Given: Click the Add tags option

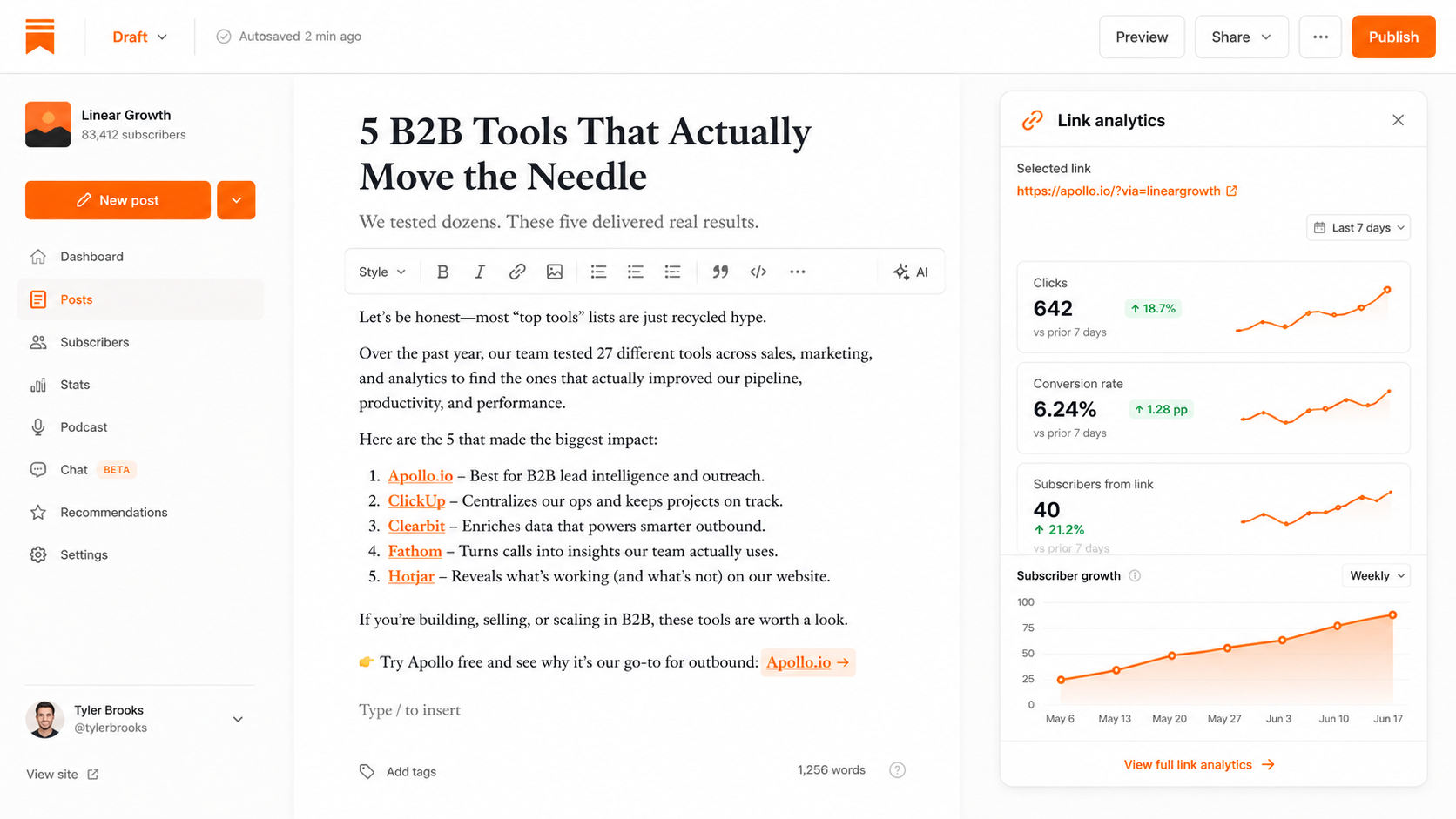Looking at the screenshot, I should pyautogui.click(x=398, y=771).
